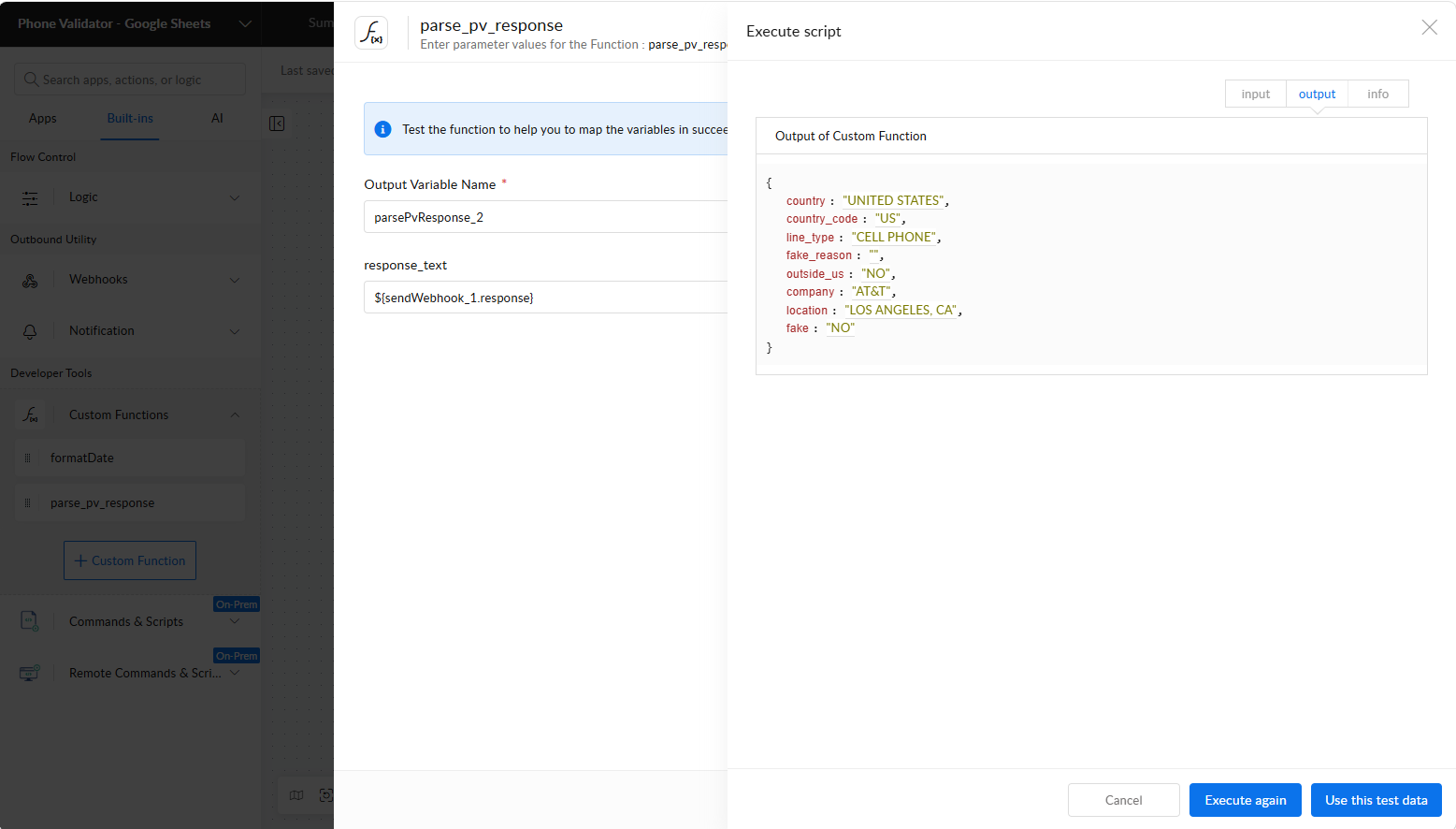The height and width of the screenshot is (829, 1456).
Task: Click the "AT&T" company value
Action: pos(872,291)
